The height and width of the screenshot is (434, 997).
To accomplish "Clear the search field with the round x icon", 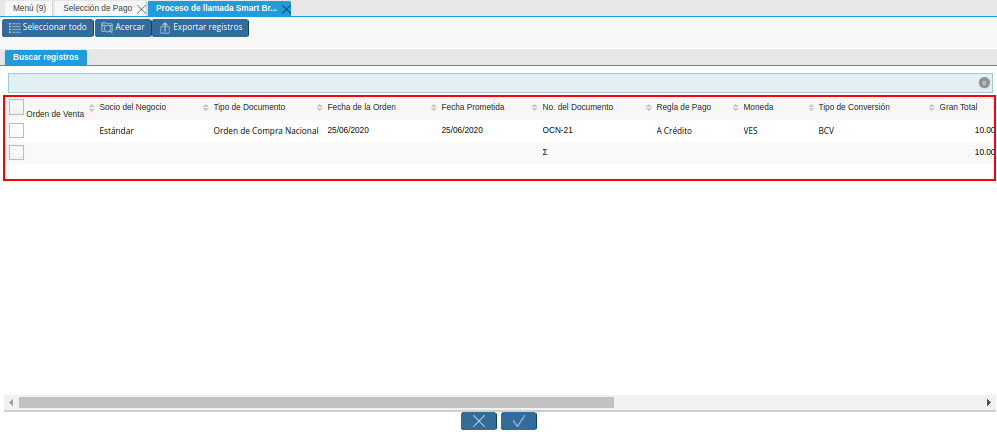I will [984, 83].
